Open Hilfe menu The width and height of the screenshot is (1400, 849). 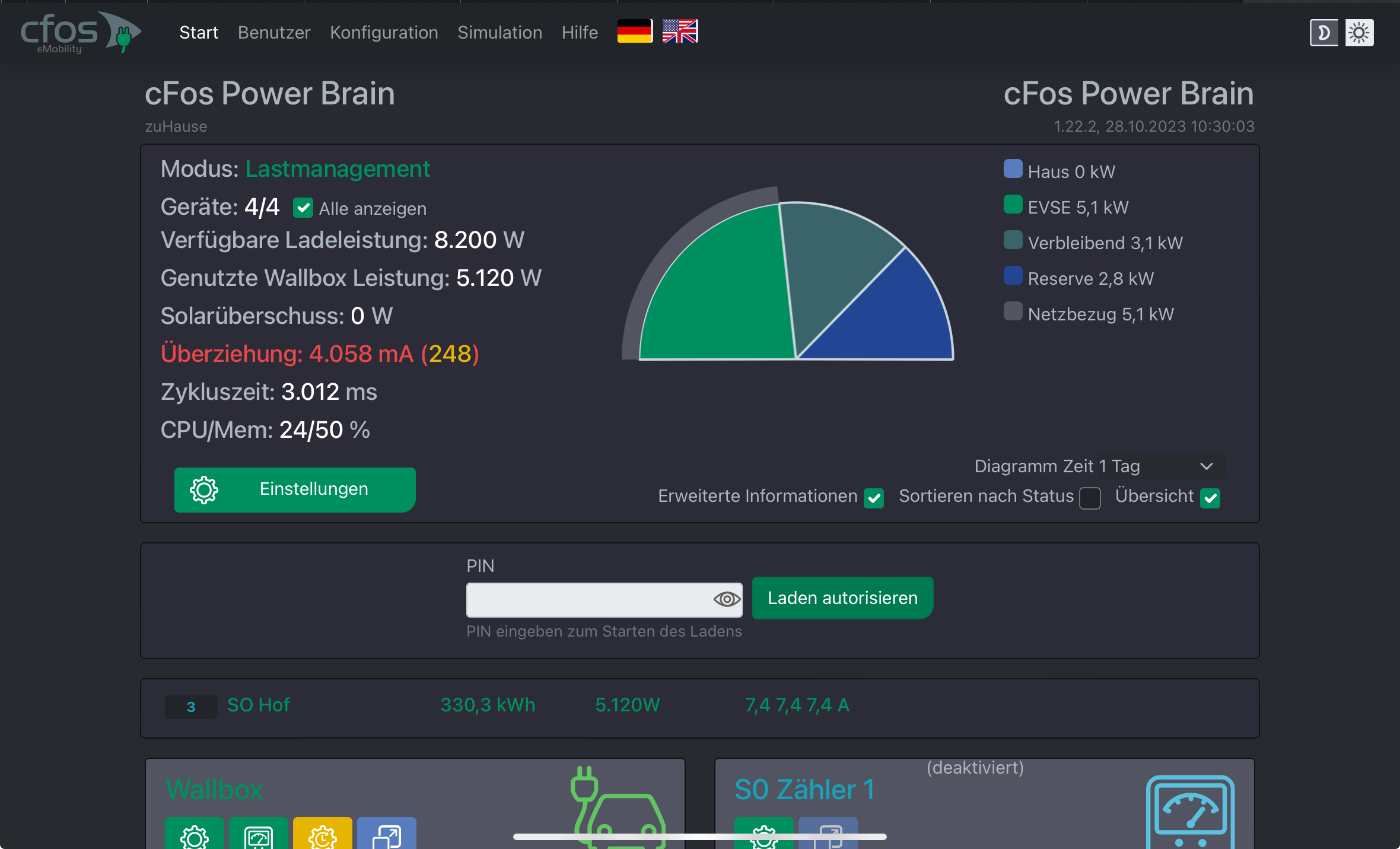pyautogui.click(x=580, y=33)
